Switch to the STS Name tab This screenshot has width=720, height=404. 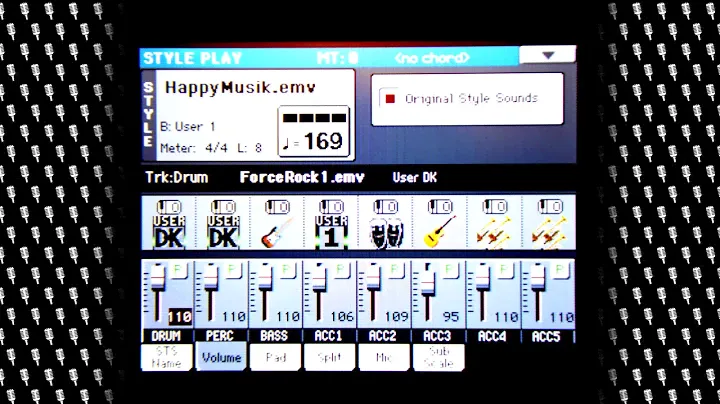tap(168, 357)
